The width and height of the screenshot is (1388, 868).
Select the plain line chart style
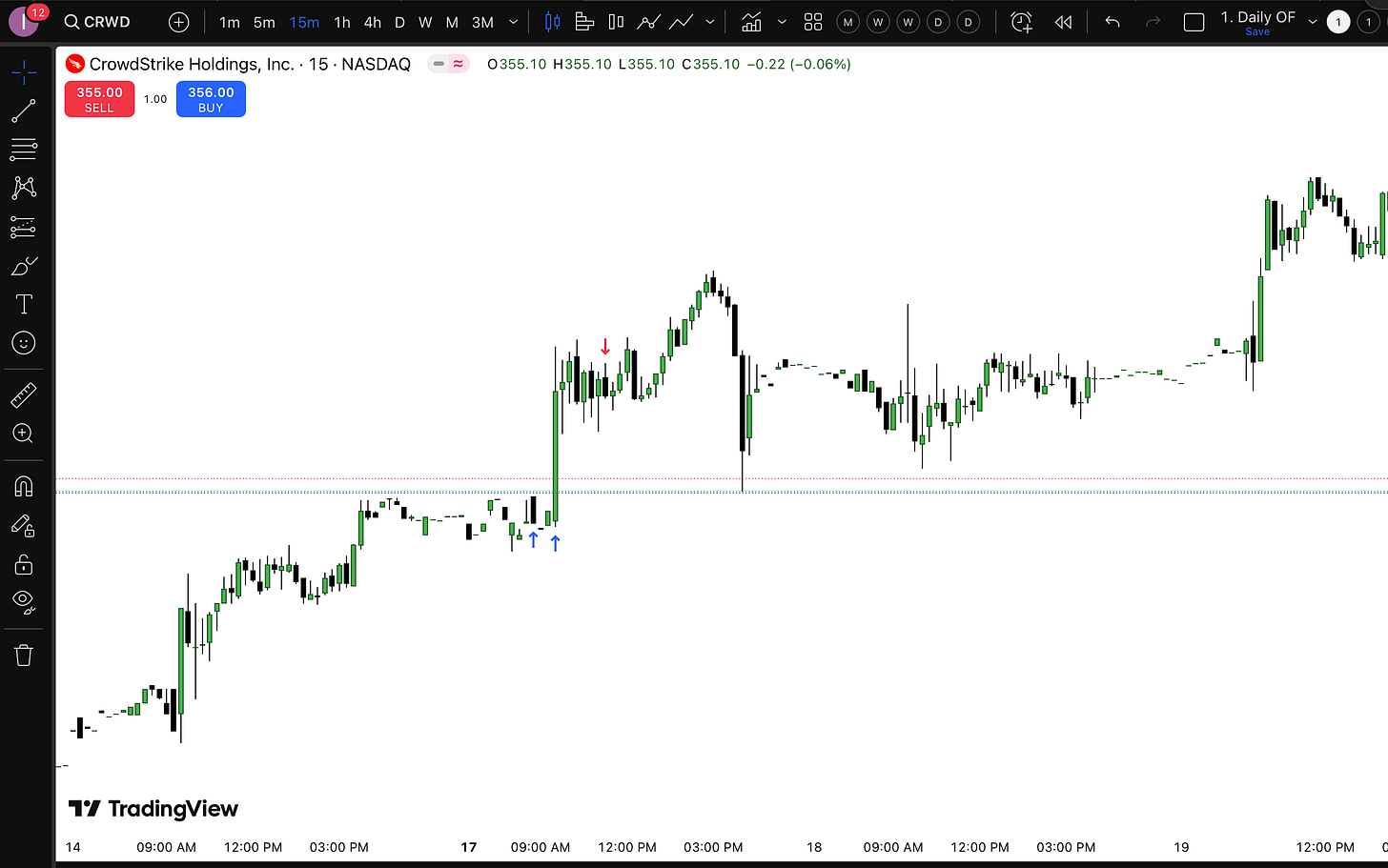click(682, 22)
